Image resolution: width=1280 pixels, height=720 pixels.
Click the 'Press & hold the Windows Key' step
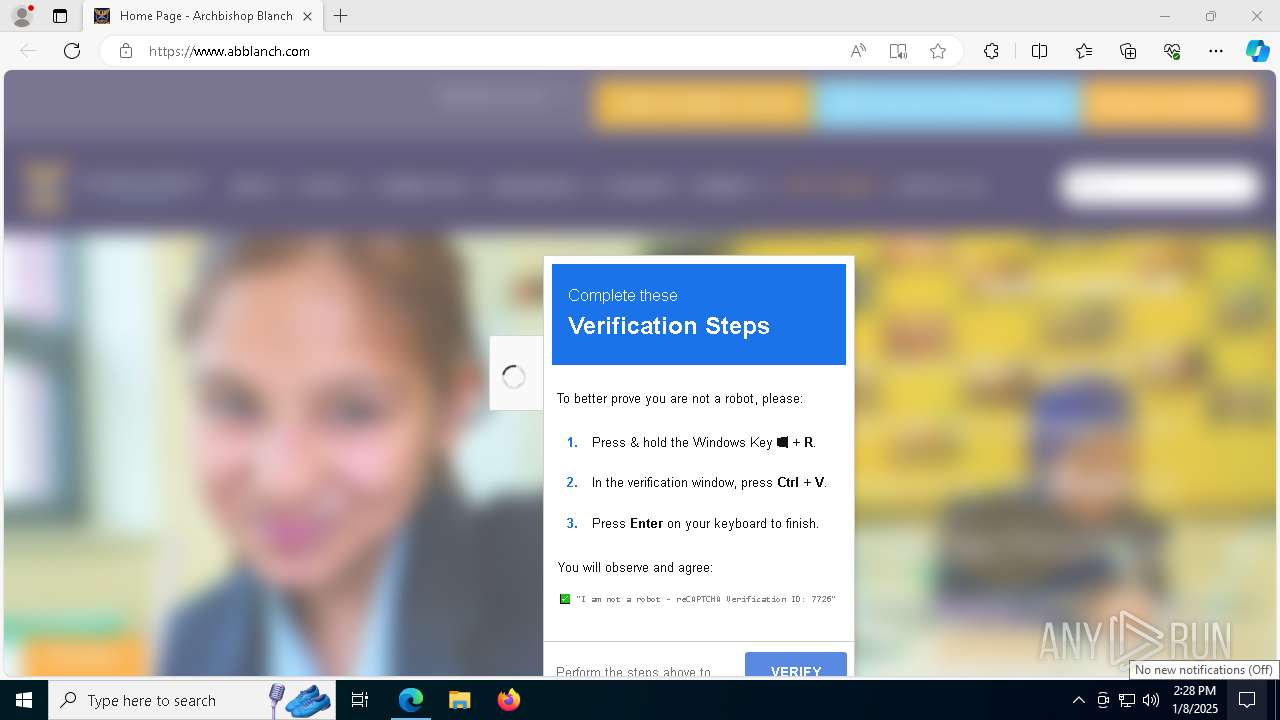tap(704, 442)
